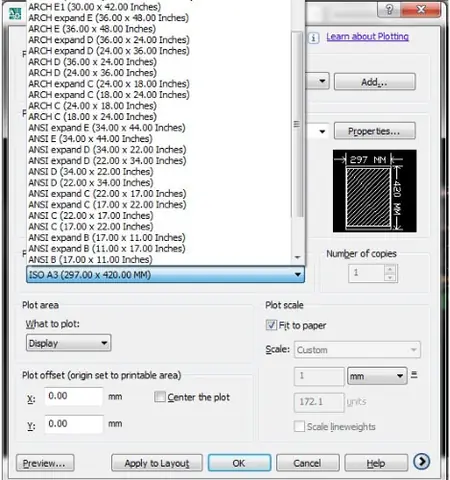Image resolution: width=450 pixels, height=480 pixels.
Task: Toggle Scale lineweights checkbox
Action: [299, 426]
